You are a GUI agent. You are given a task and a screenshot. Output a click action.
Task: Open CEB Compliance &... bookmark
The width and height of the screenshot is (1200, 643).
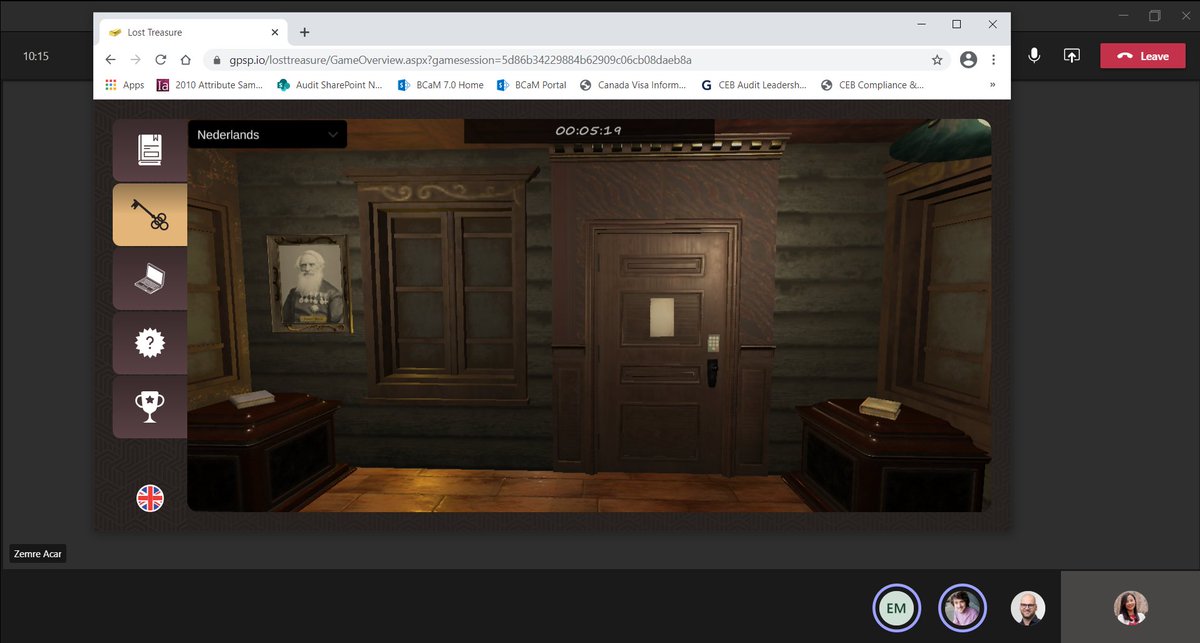(872, 85)
